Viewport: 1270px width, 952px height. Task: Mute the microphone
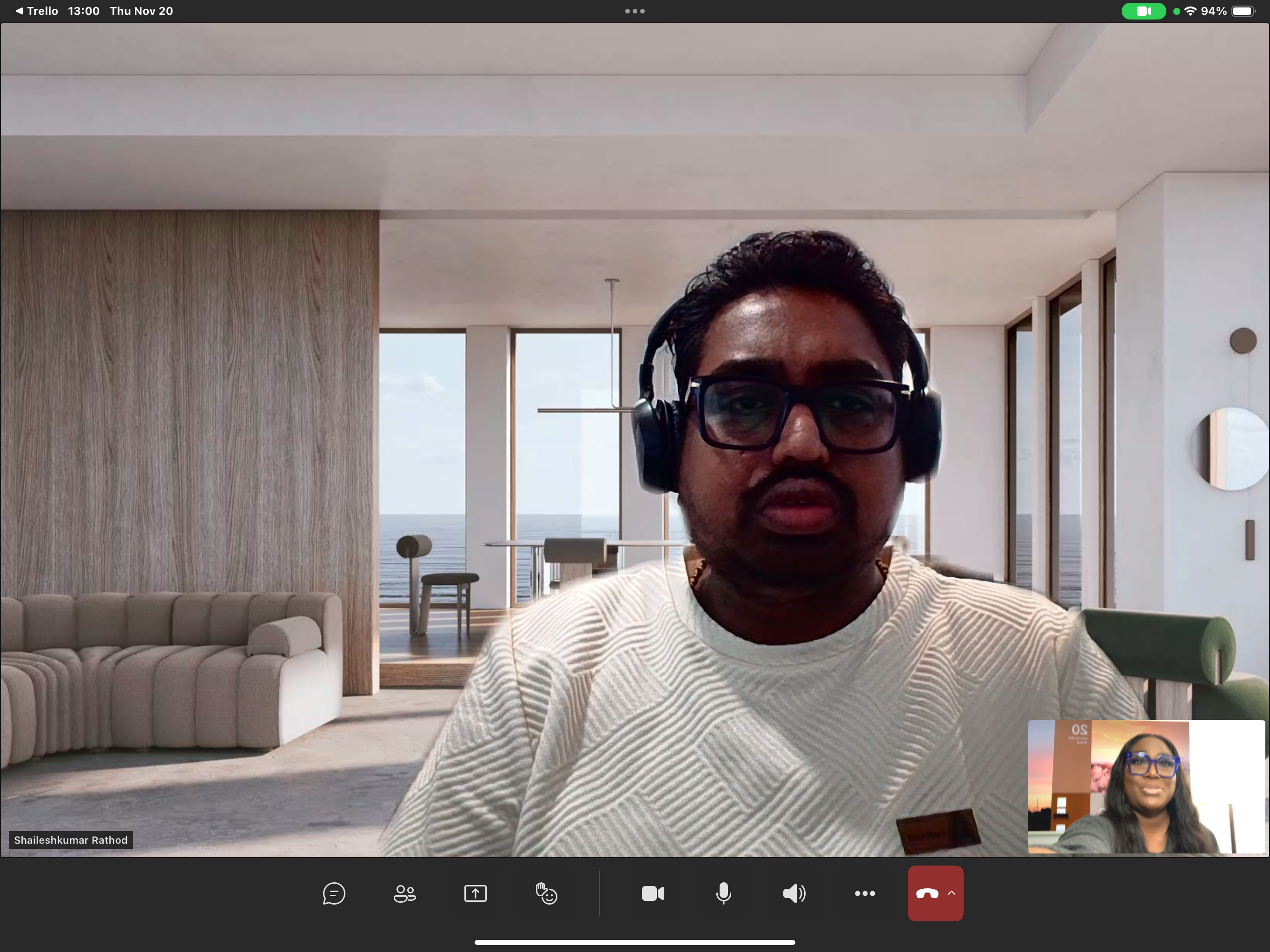tap(723, 893)
